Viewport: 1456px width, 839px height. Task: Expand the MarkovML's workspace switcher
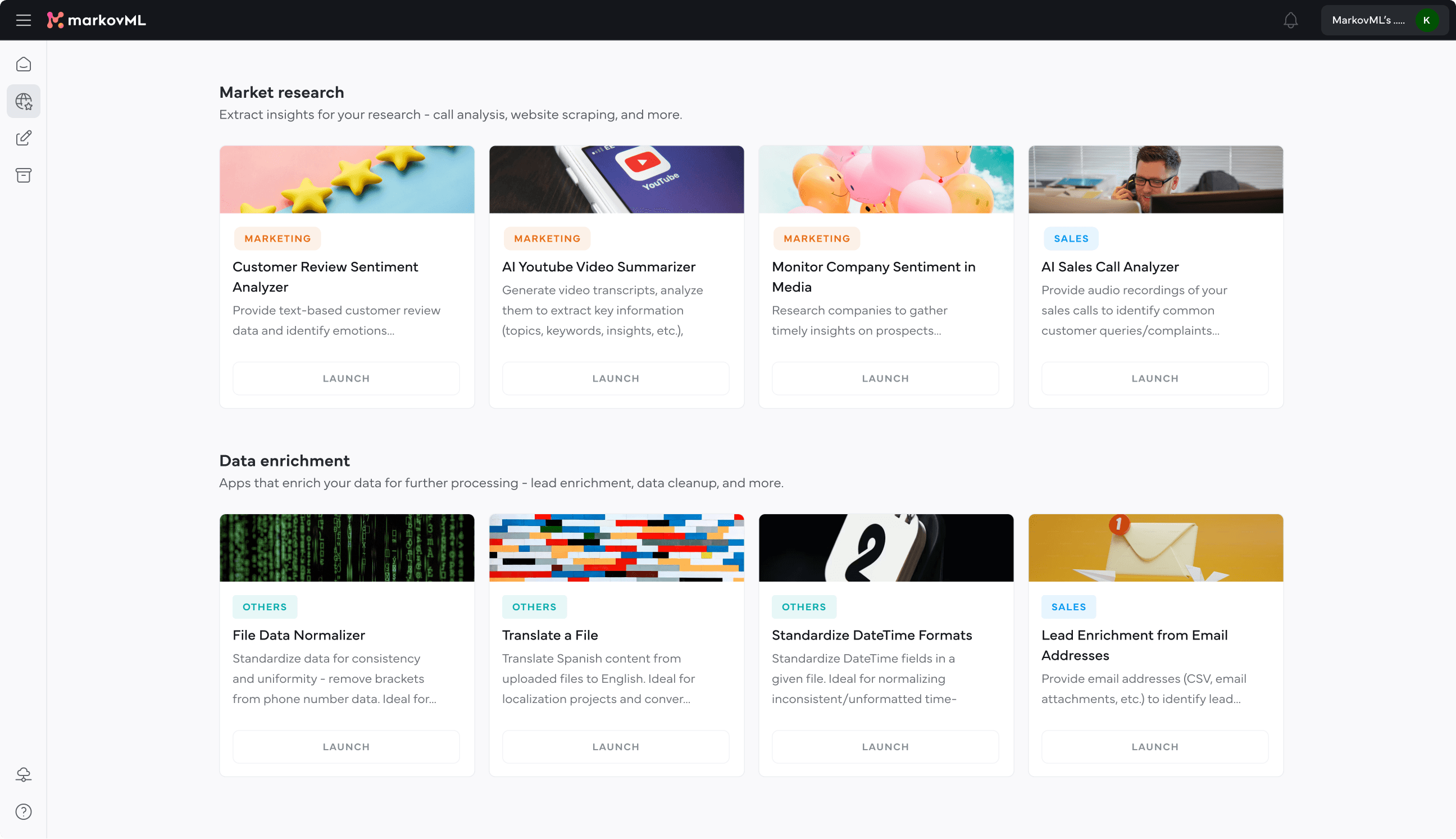[x=1368, y=20]
